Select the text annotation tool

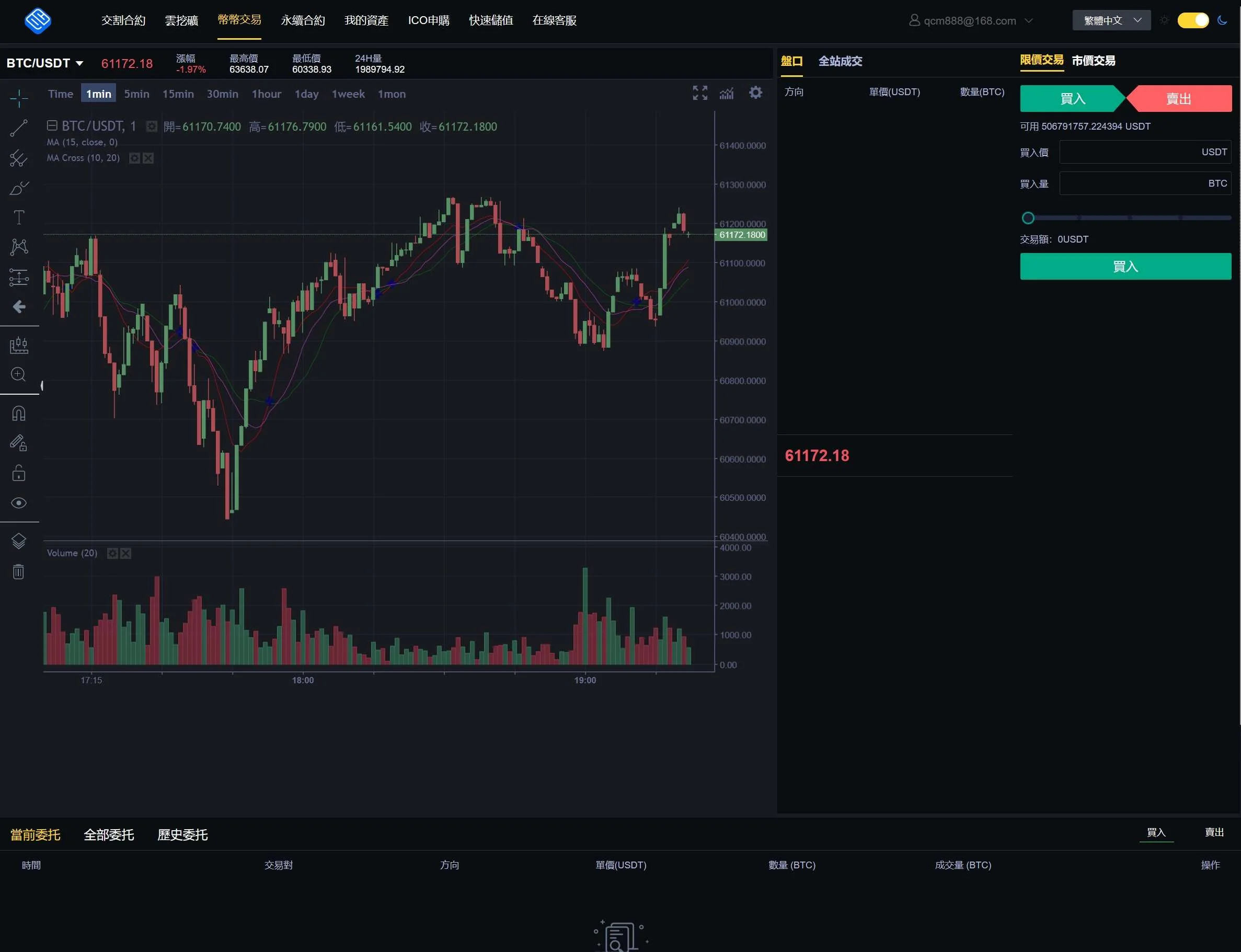point(19,217)
